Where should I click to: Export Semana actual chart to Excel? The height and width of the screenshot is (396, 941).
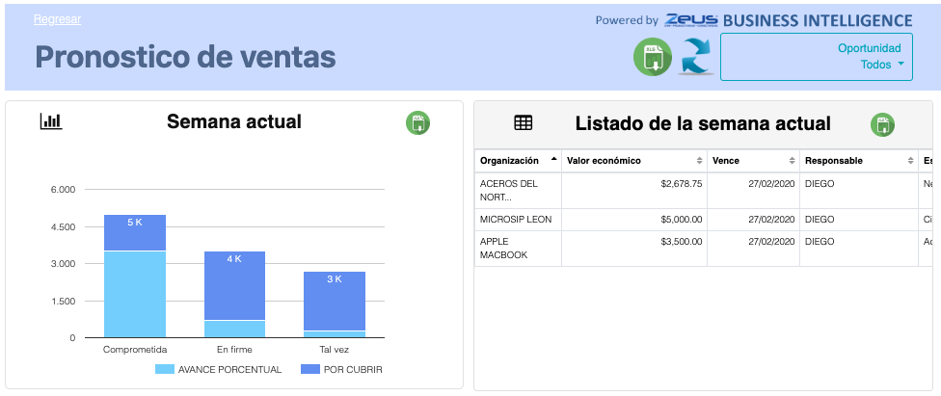click(x=418, y=123)
